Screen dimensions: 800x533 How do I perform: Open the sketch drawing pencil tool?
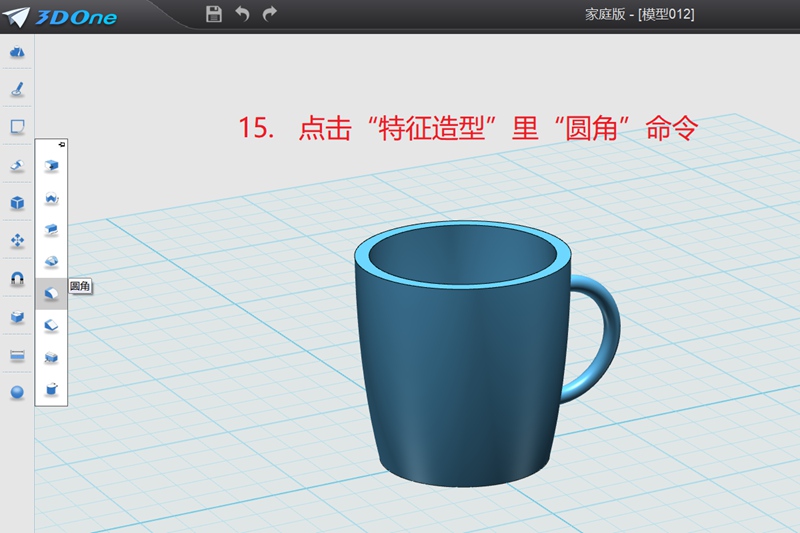coord(17,89)
